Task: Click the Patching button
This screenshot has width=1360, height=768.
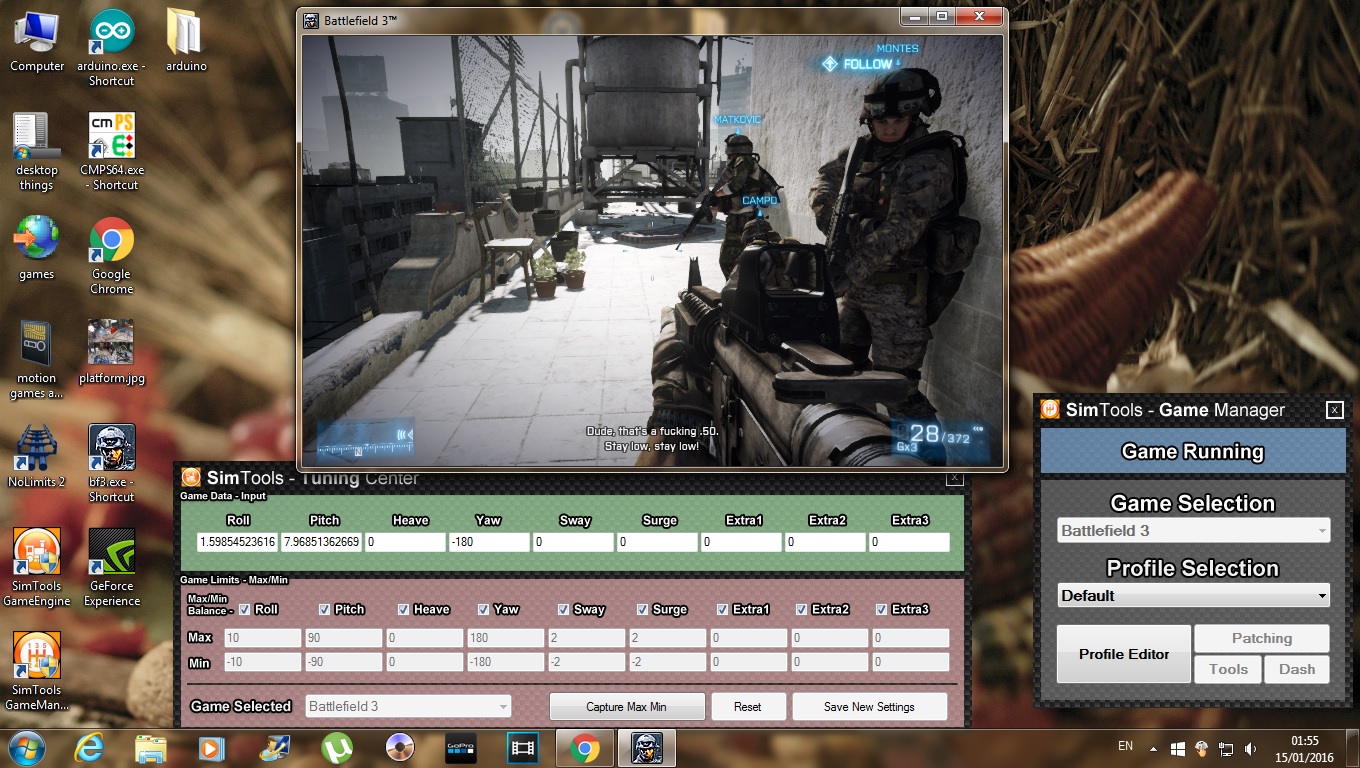Action: (1262, 638)
